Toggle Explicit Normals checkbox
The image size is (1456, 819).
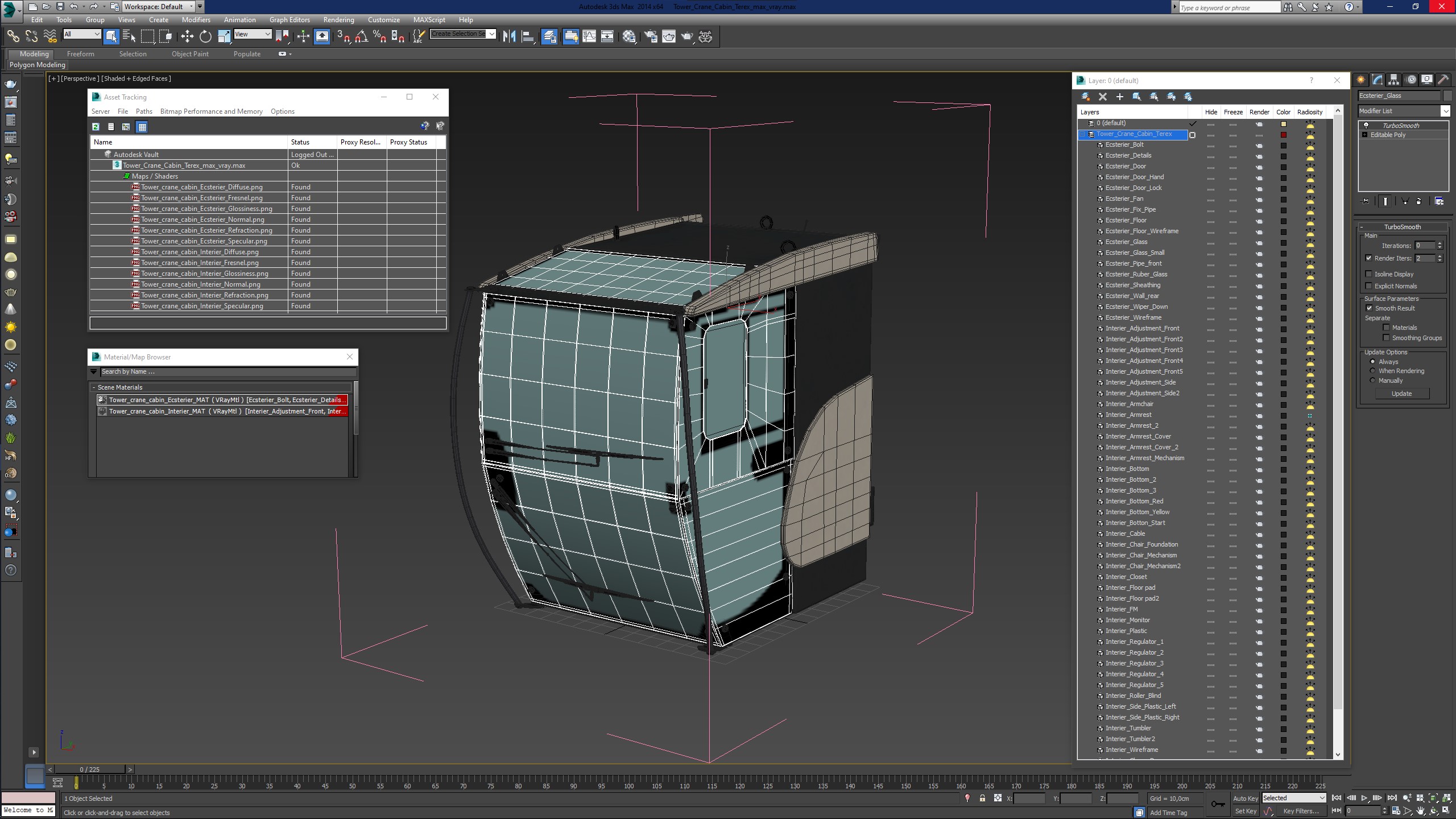coord(1369,286)
